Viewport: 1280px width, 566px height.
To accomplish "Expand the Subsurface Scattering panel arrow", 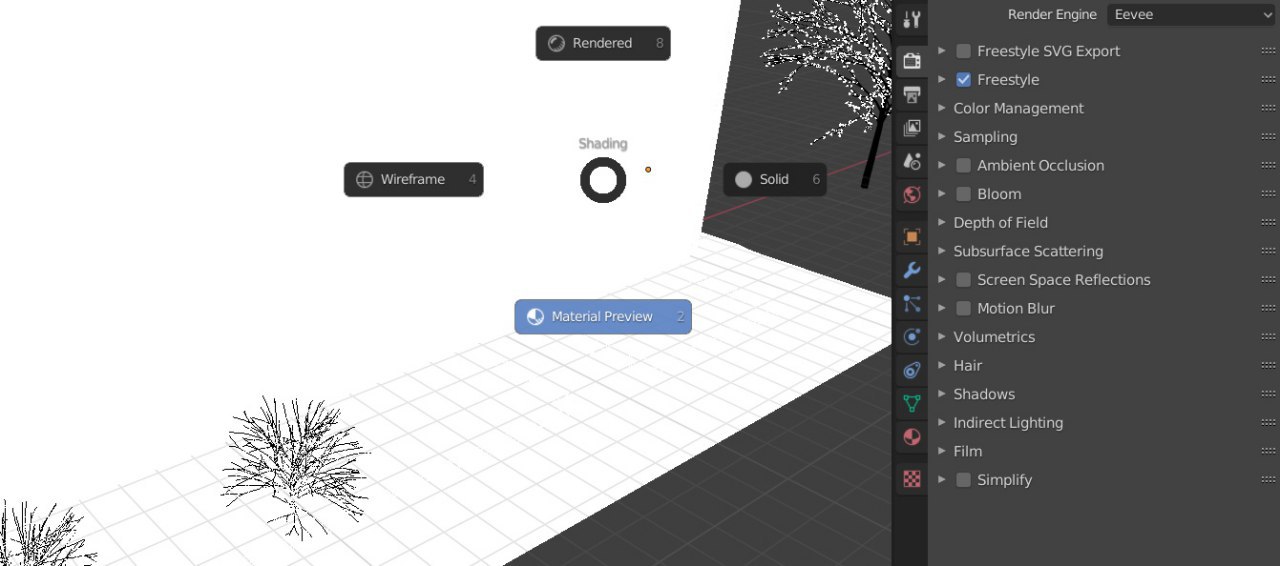I will tap(942, 251).
